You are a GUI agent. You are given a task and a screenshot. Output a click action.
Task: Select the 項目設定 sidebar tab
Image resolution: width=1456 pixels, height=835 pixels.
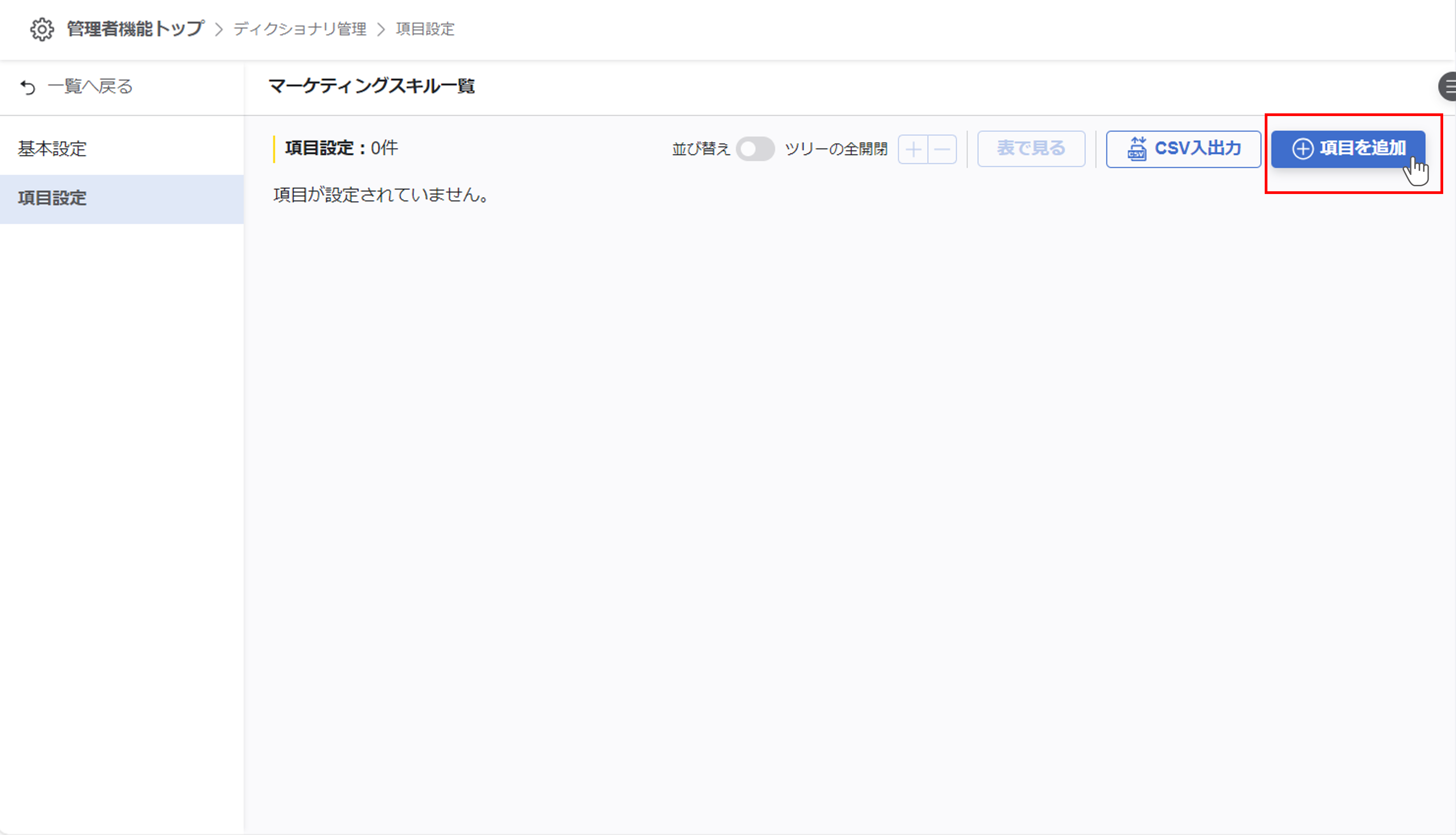[x=52, y=198]
